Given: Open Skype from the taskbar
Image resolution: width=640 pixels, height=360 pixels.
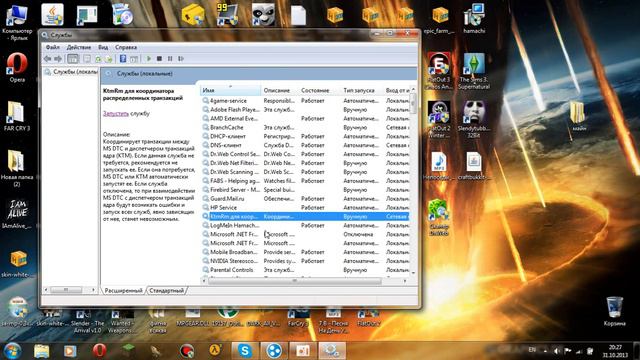Looking at the screenshot, I should pyautogui.click(x=244, y=350).
